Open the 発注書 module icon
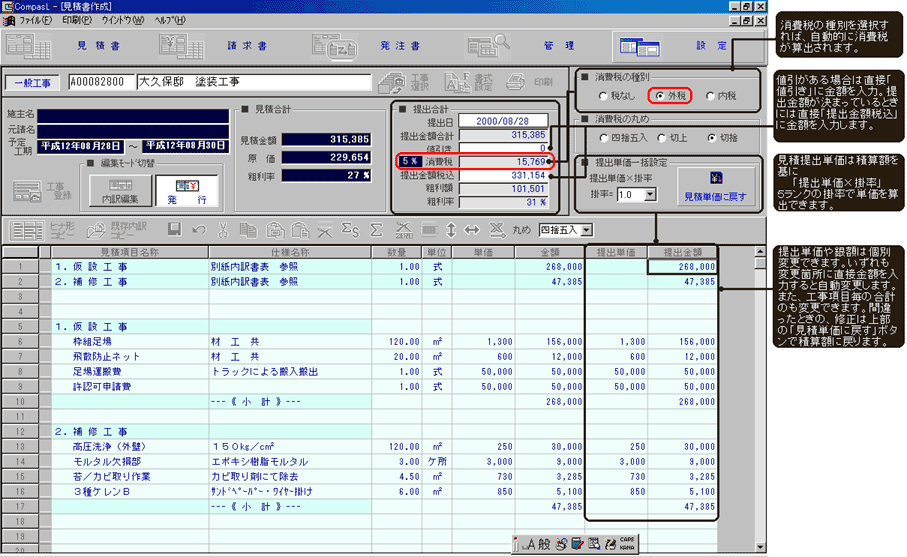 (x=334, y=46)
